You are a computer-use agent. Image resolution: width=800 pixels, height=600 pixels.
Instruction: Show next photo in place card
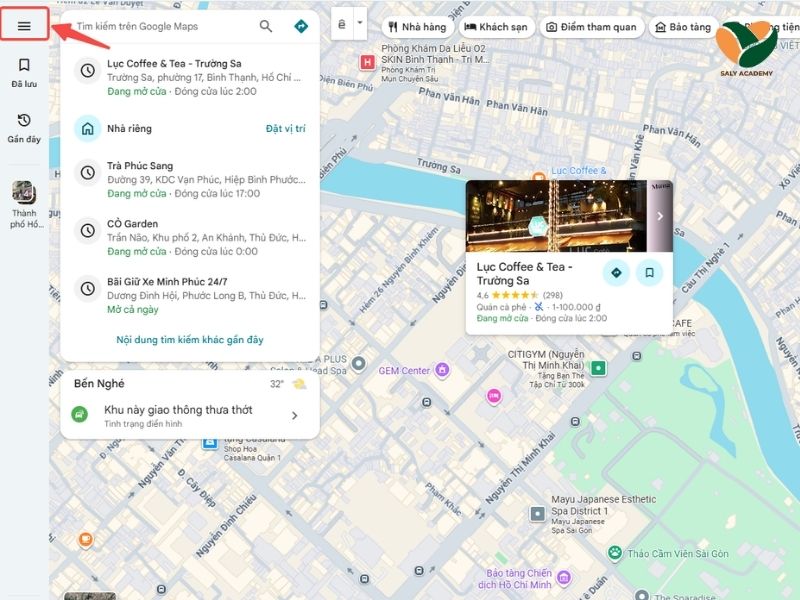[x=659, y=216]
